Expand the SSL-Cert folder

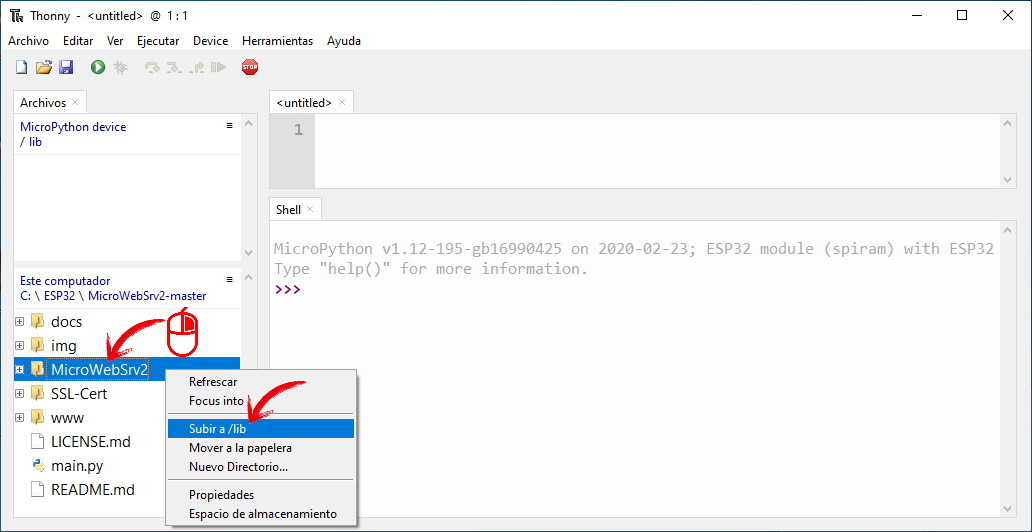[x=20, y=394]
